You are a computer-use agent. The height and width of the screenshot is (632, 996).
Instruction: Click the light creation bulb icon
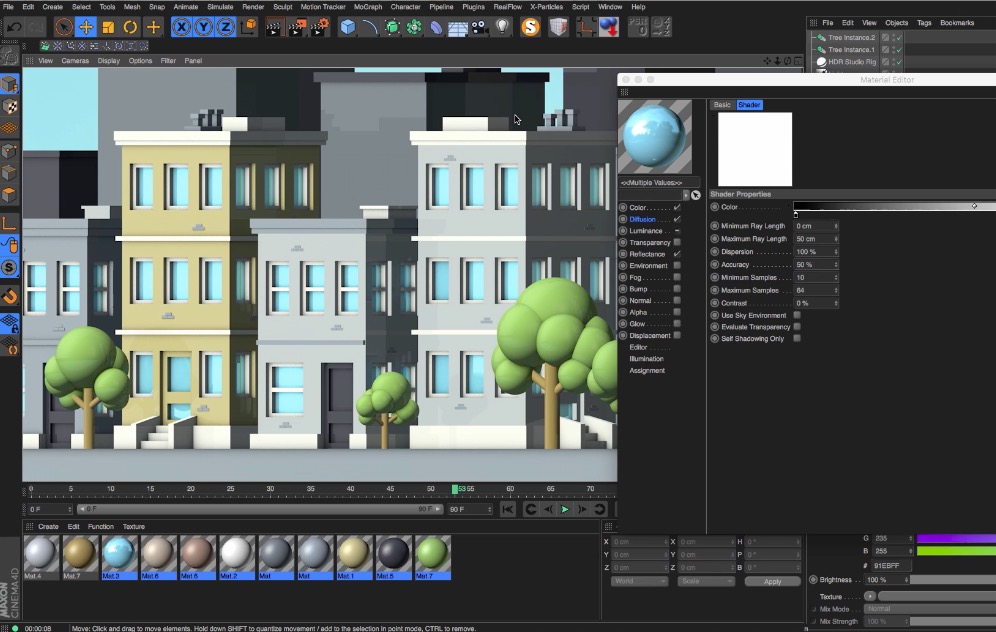502,26
